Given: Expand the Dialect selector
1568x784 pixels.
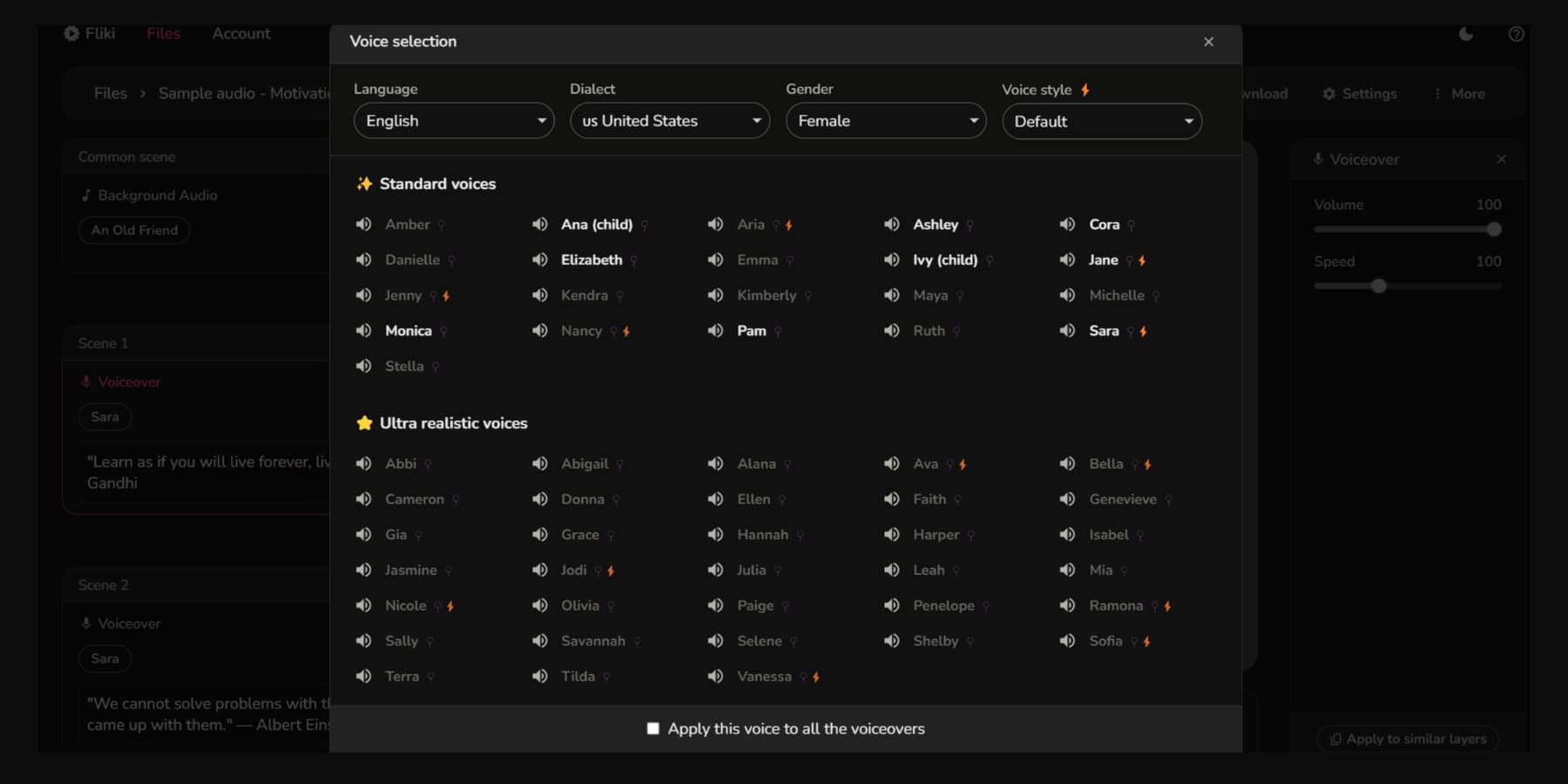Looking at the screenshot, I should pyautogui.click(x=669, y=121).
